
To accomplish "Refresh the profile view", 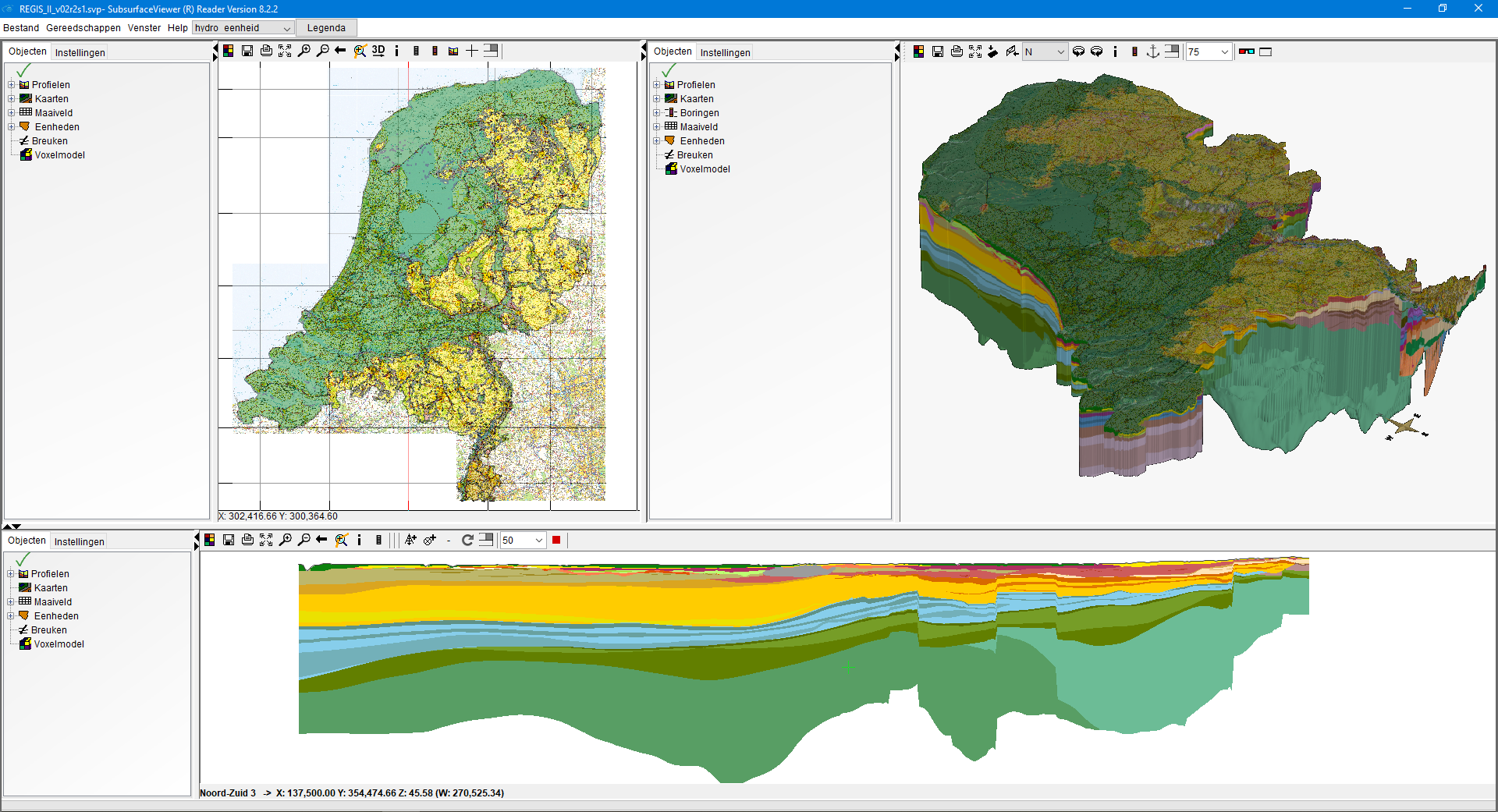I will [467, 540].
